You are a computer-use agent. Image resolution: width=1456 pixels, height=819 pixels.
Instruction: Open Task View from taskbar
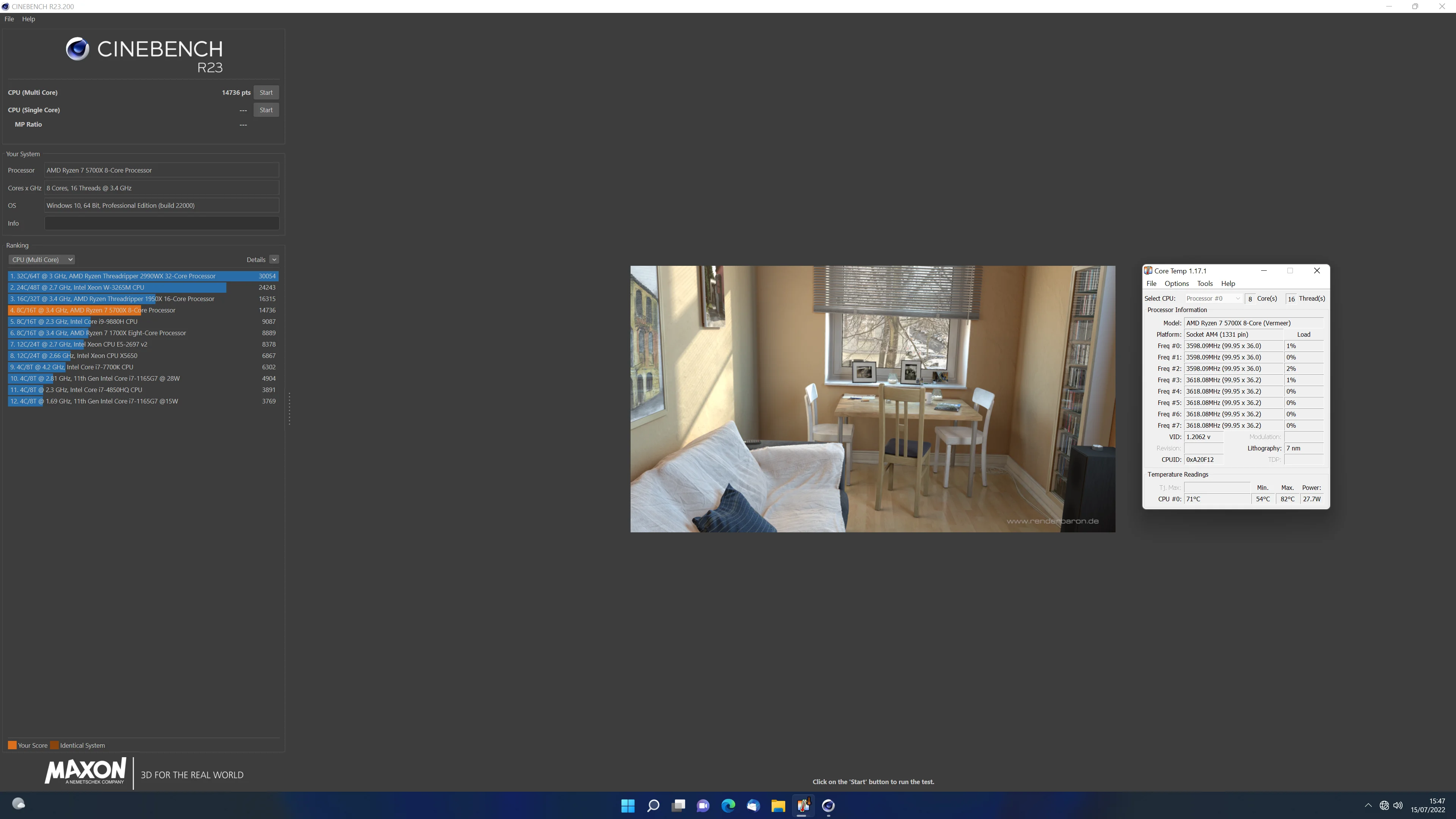pyautogui.click(x=678, y=805)
